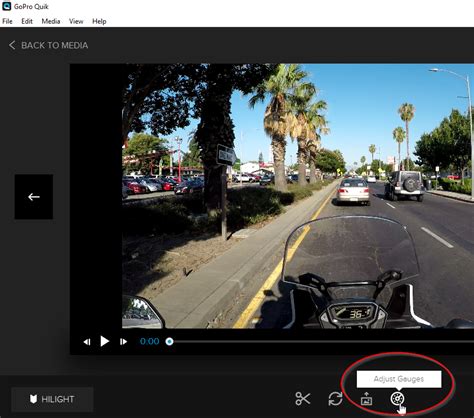Click the playhead on the timeline
Viewport: 474px width, 418px height.
point(169,341)
